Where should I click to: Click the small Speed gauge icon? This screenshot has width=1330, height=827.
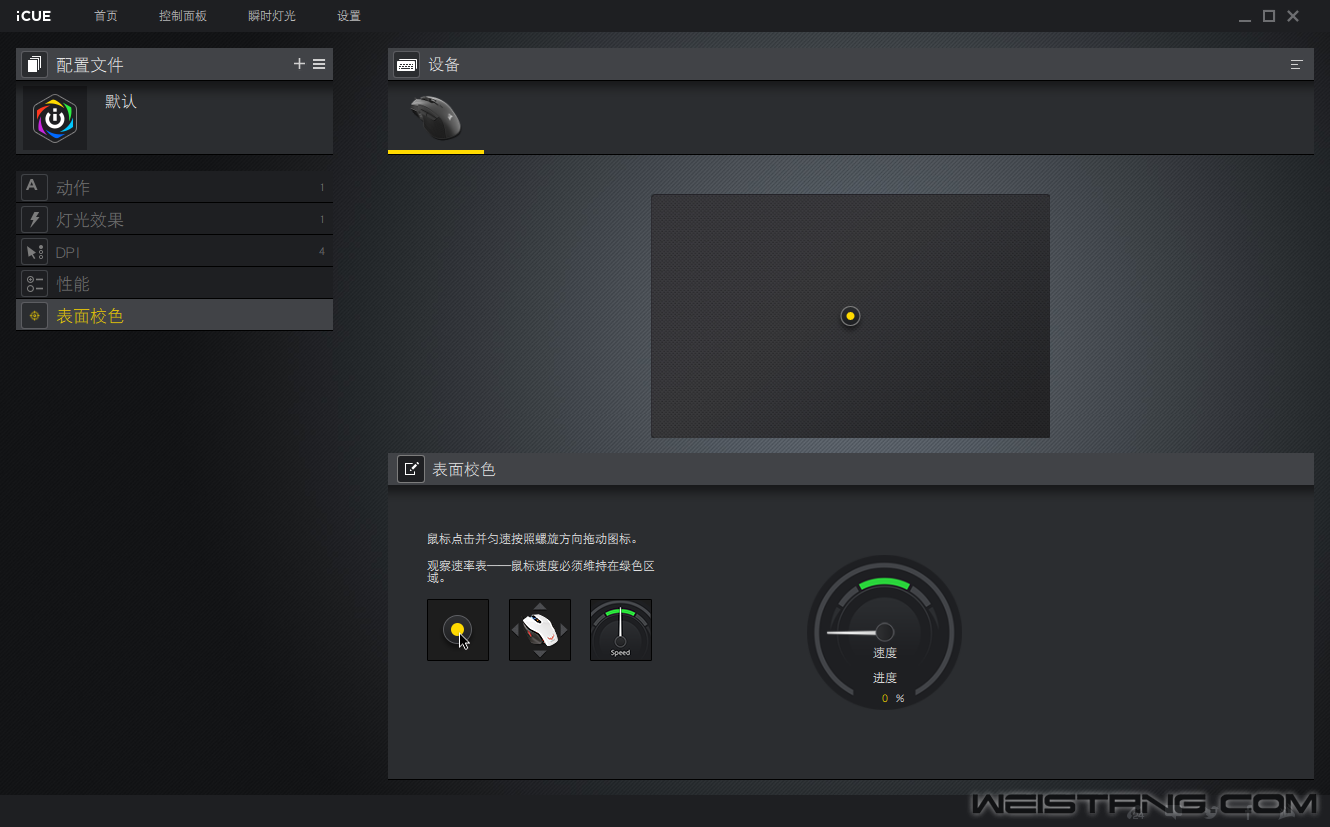click(x=621, y=630)
